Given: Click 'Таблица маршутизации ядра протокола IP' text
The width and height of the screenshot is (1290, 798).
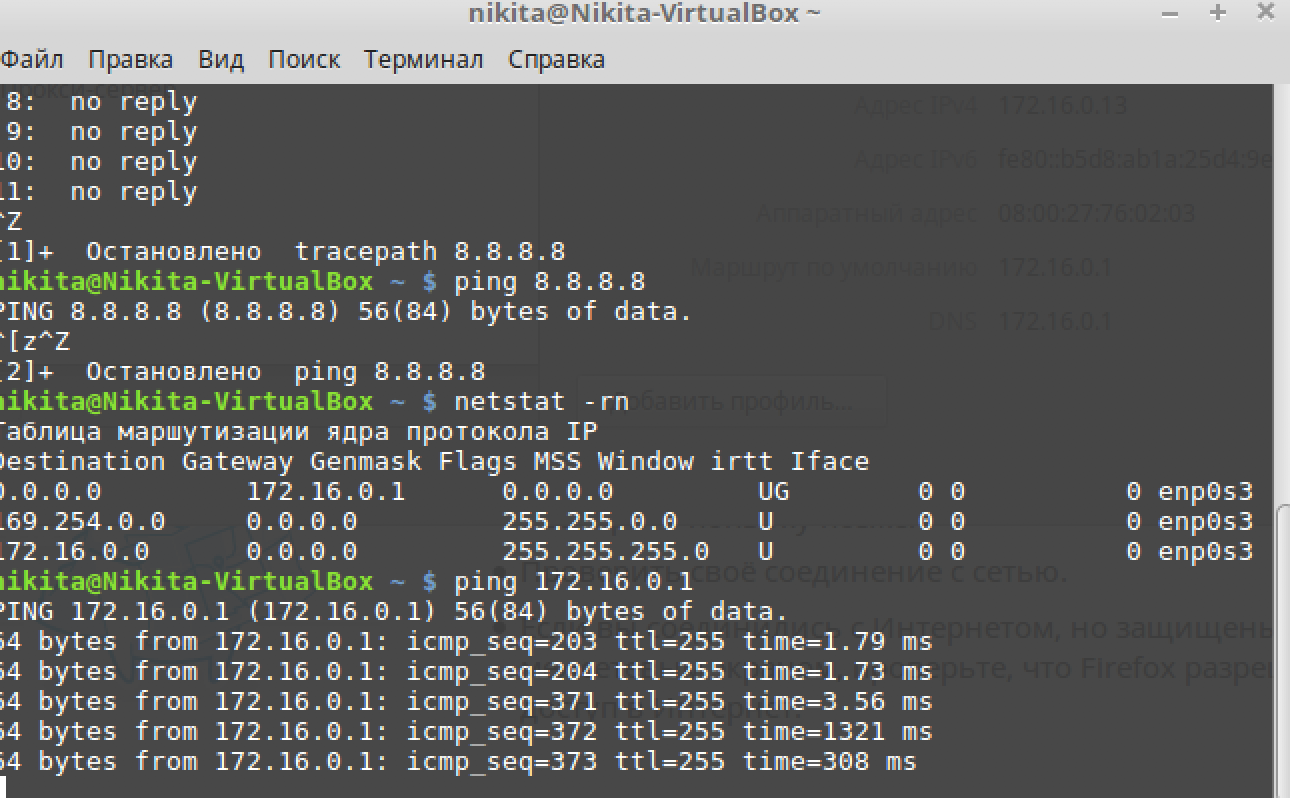Looking at the screenshot, I should 298,431.
